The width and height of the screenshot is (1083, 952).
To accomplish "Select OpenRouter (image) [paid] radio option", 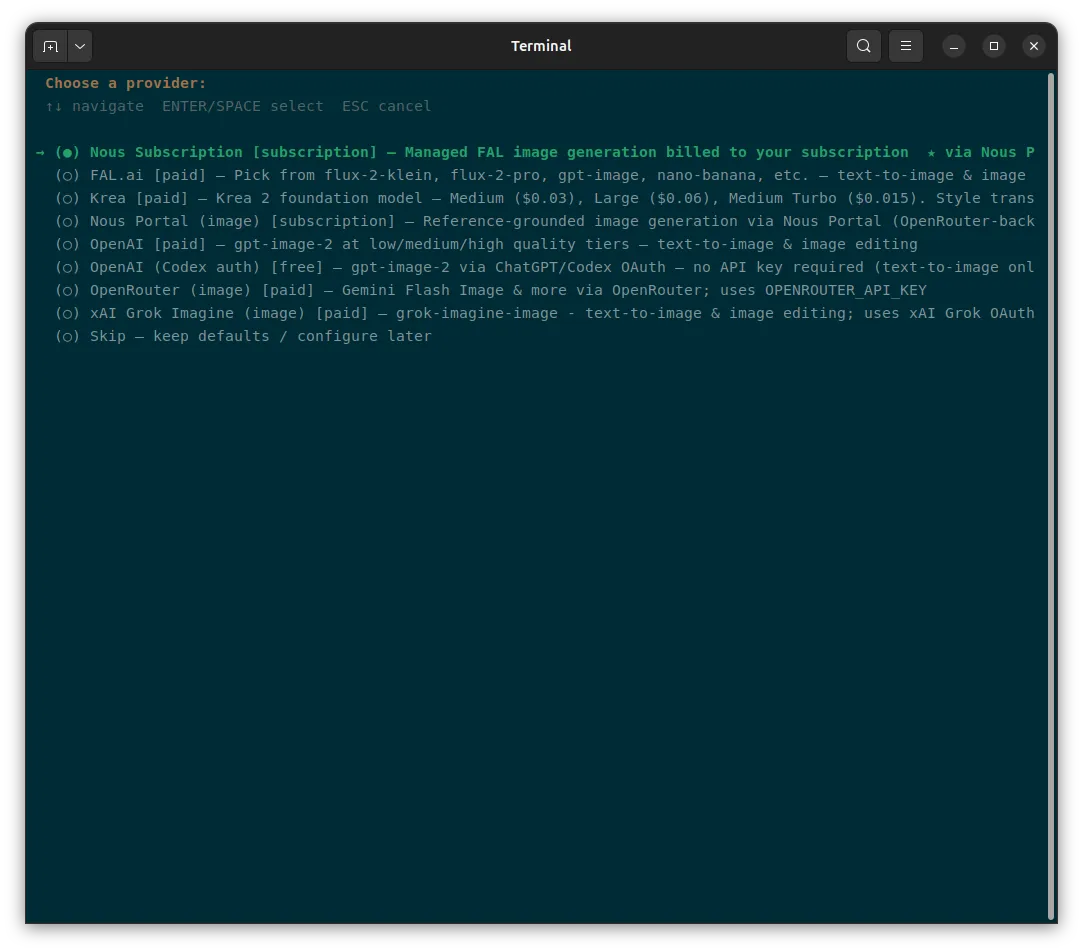I will click(x=67, y=291).
